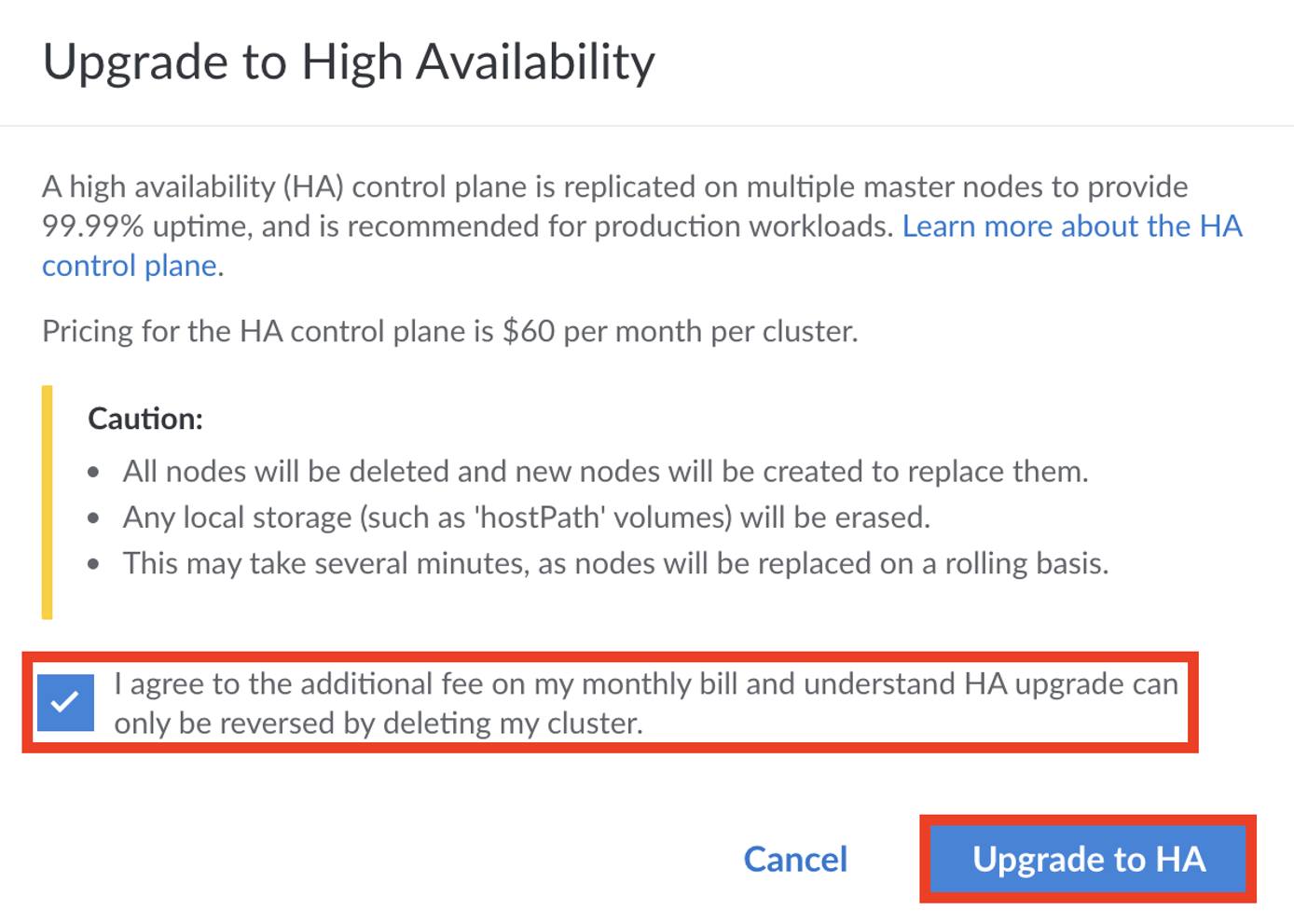Select the Caution heading text

(x=145, y=419)
